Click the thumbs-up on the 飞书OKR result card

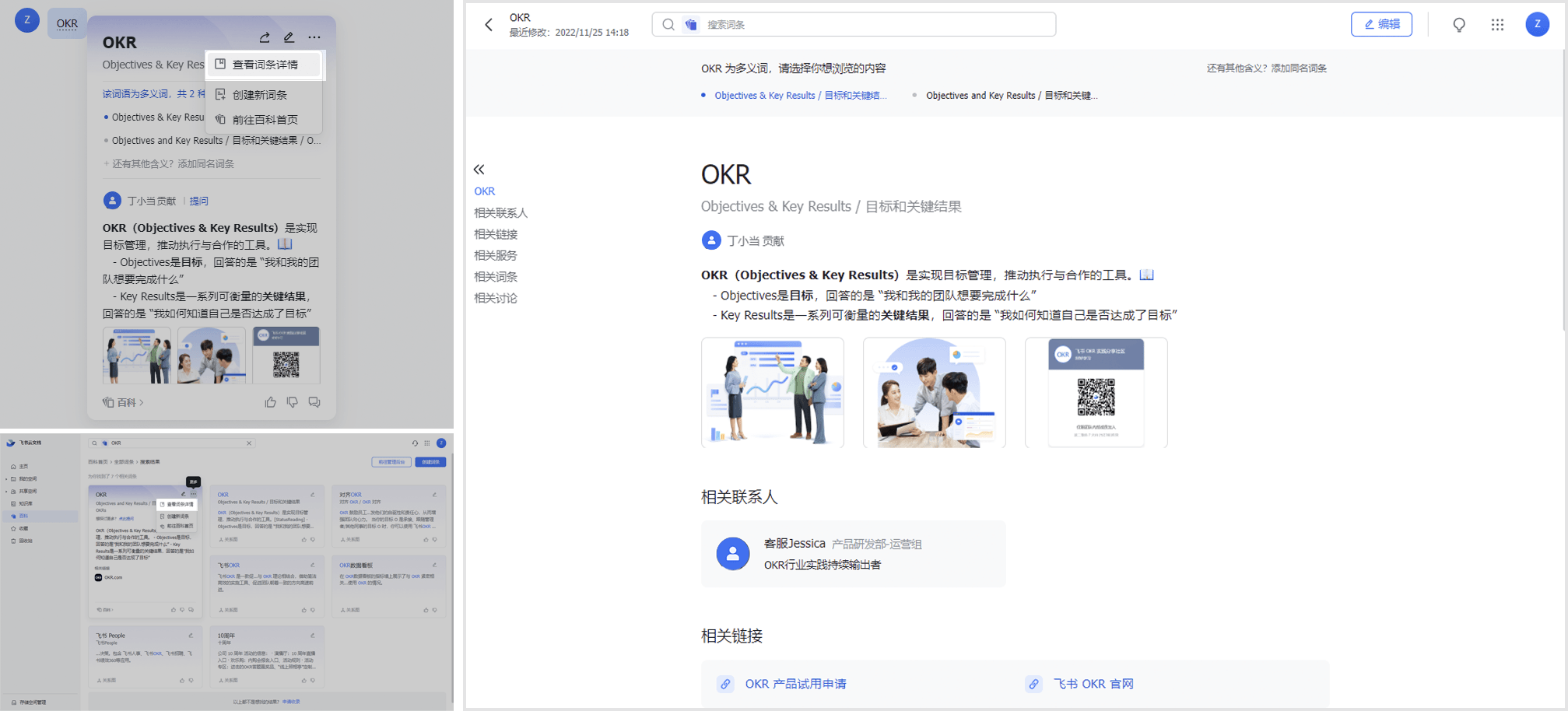(303, 611)
